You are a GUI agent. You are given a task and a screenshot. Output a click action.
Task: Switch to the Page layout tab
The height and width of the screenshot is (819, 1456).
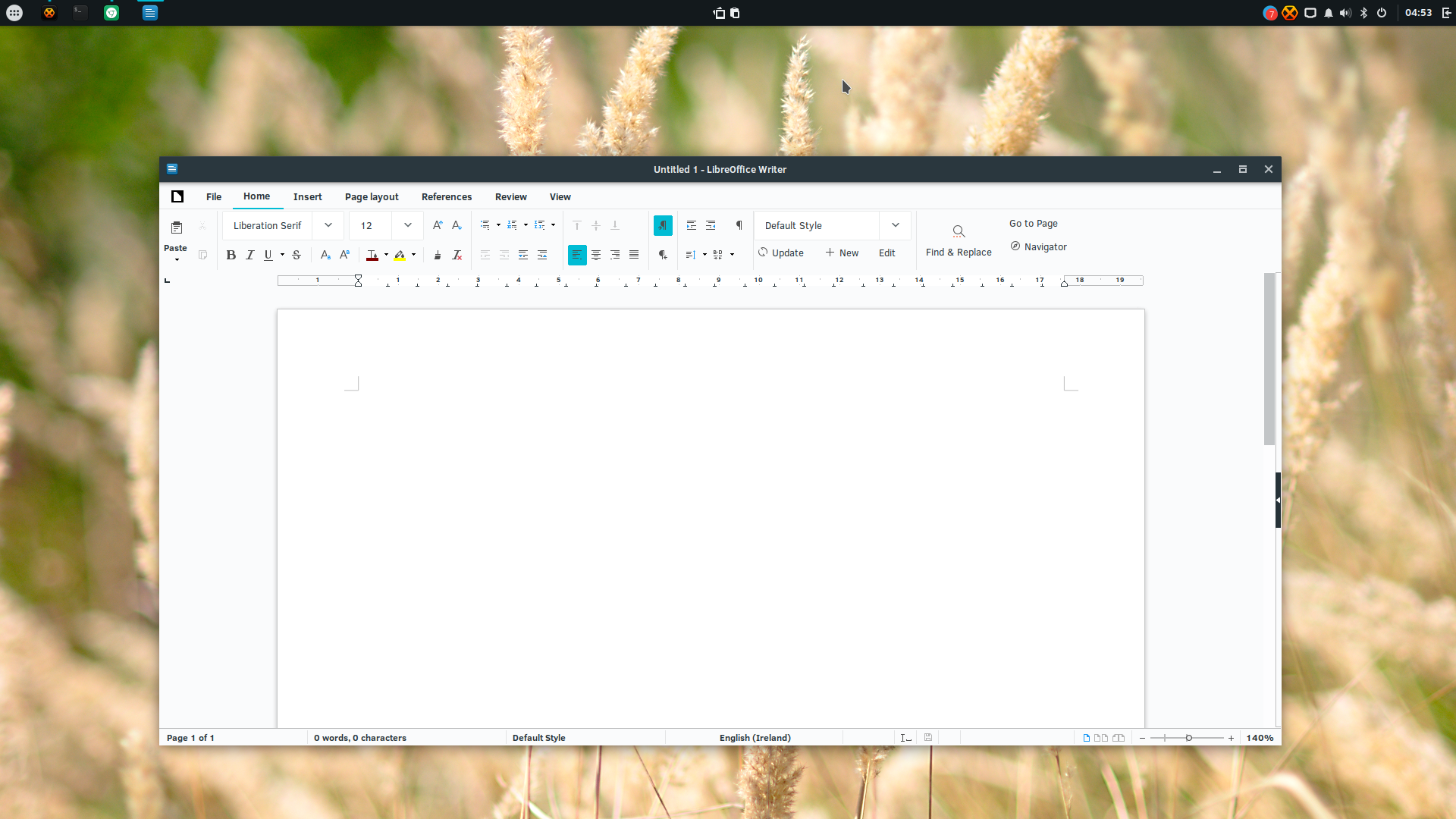pos(372,196)
